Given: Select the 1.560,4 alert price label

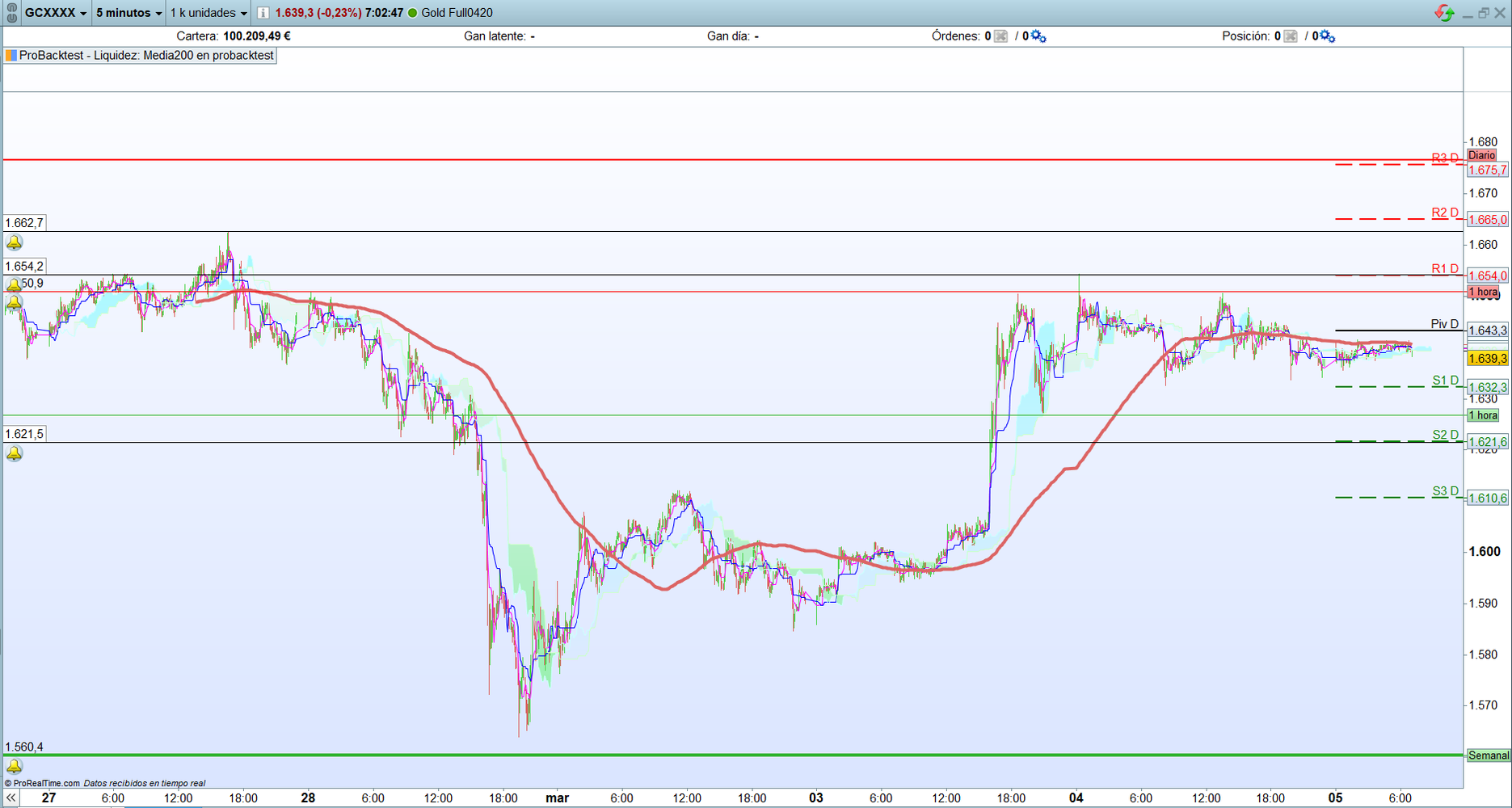Looking at the screenshot, I should click(x=24, y=747).
